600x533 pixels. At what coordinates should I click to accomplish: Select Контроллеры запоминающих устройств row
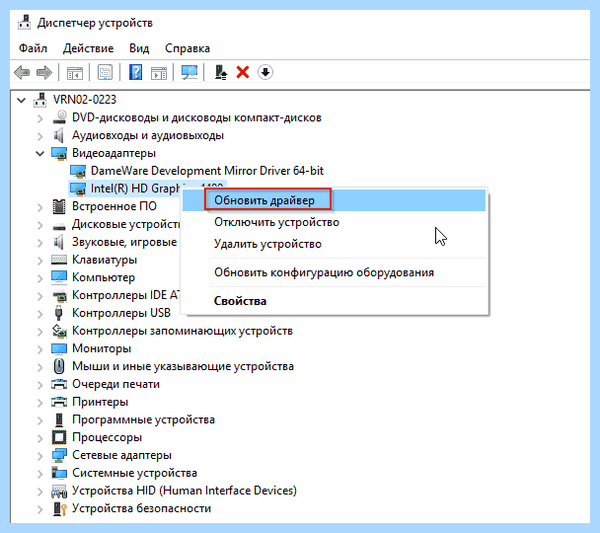[182, 331]
